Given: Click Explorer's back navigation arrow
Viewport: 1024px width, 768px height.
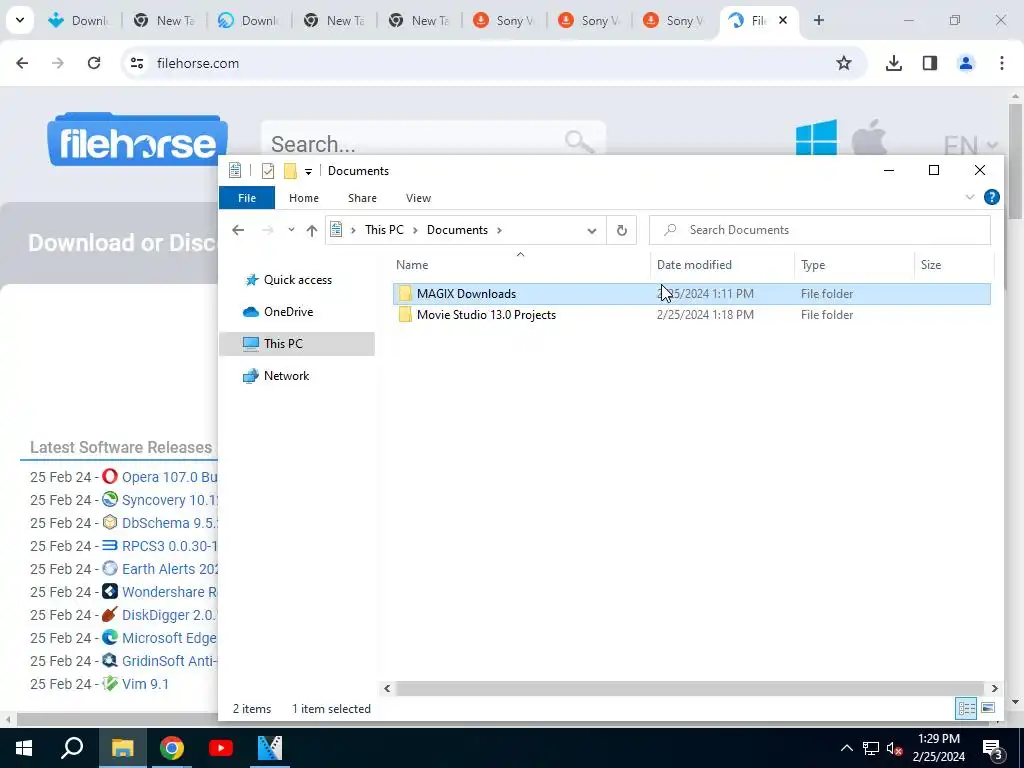Looking at the screenshot, I should (238, 230).
